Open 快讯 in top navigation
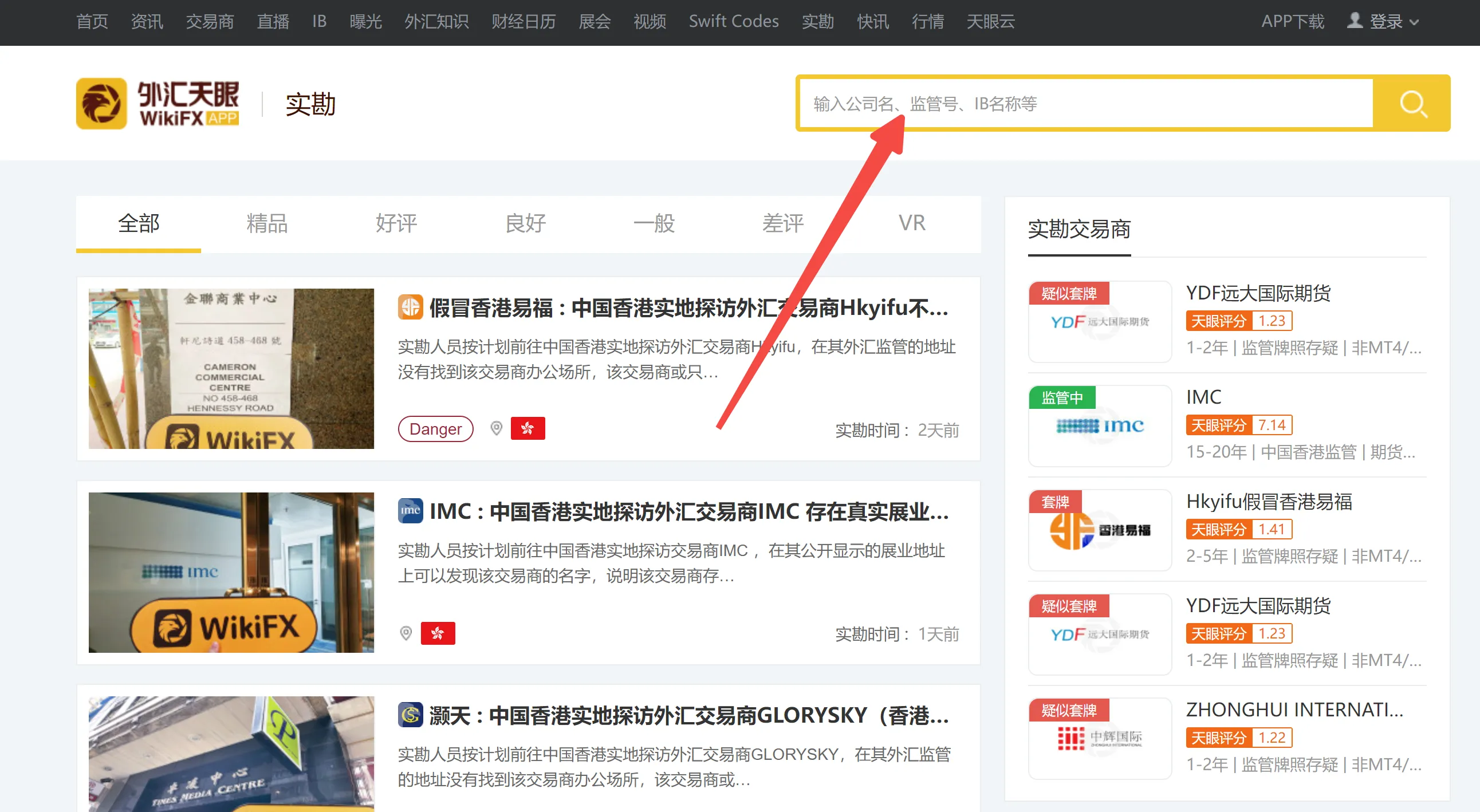The height and width of the screenshot is (812, 1480). point(873,21)
